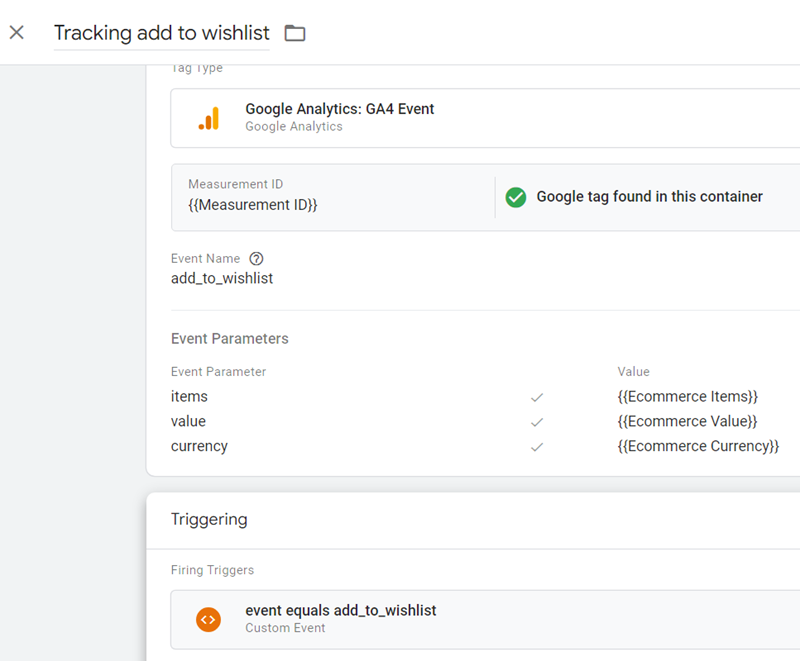Screen dimensions: 800x661
Task: Click the help icon next to Event Name
Action: [256, 258]
